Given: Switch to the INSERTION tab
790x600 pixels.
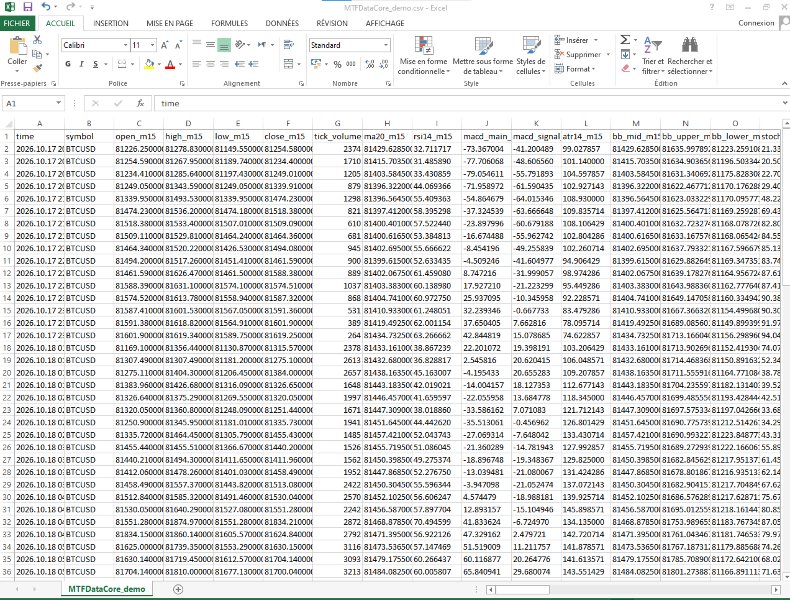Looking at the screenshot, I should (x=111, y=23).
